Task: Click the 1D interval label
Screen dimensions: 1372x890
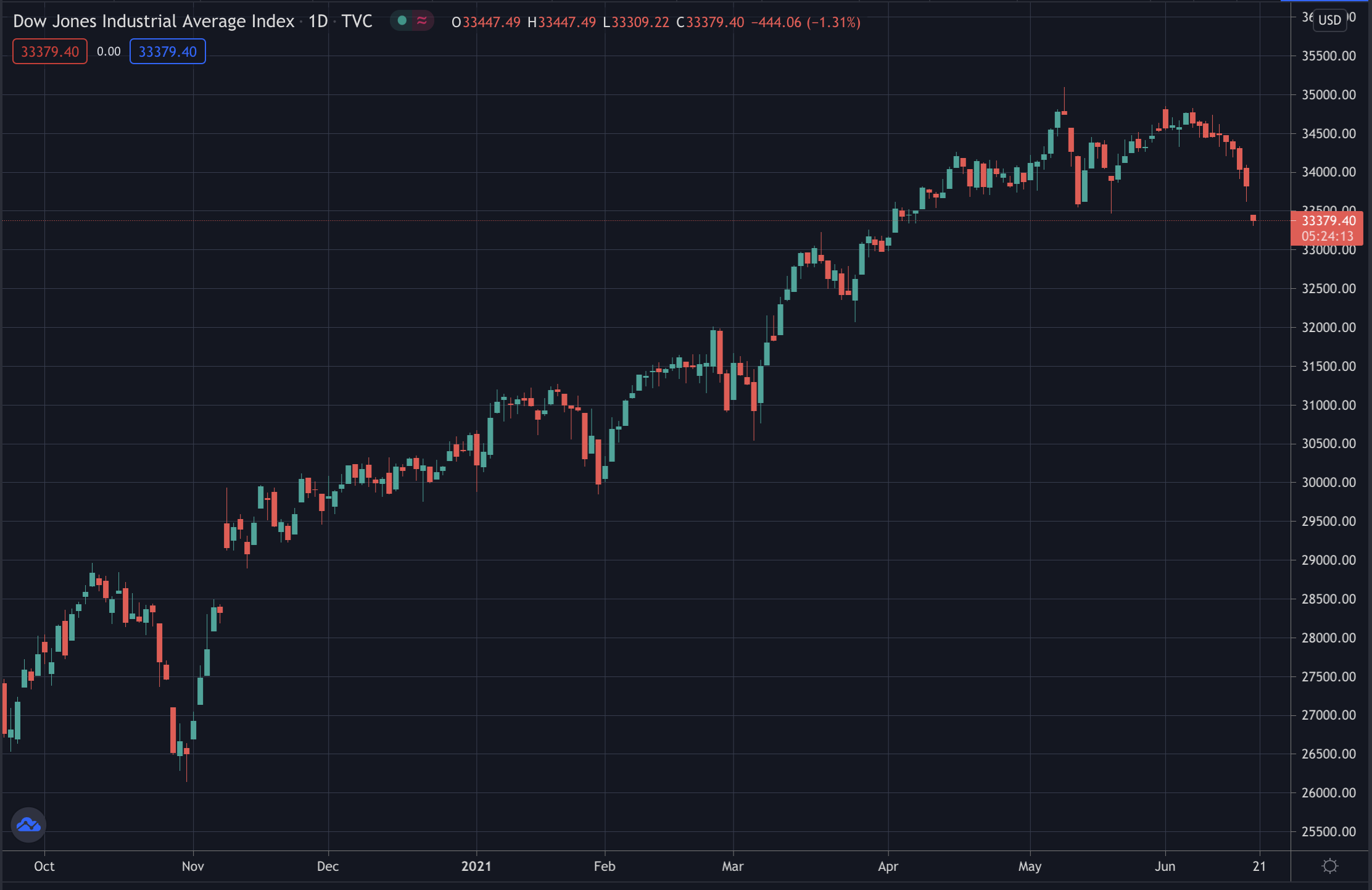Action: (318, 21)
